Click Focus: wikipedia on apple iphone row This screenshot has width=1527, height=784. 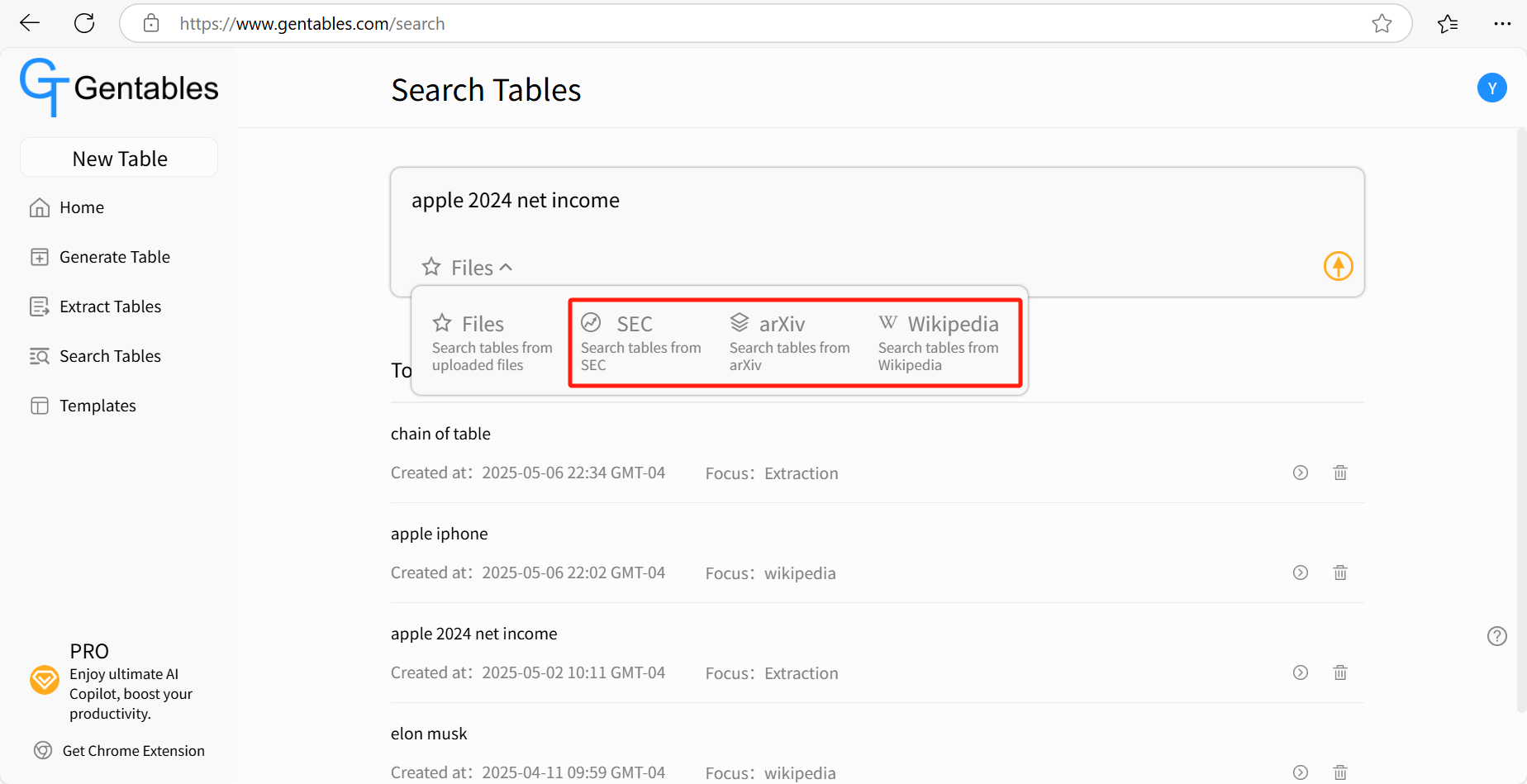[x=770, y=573]
